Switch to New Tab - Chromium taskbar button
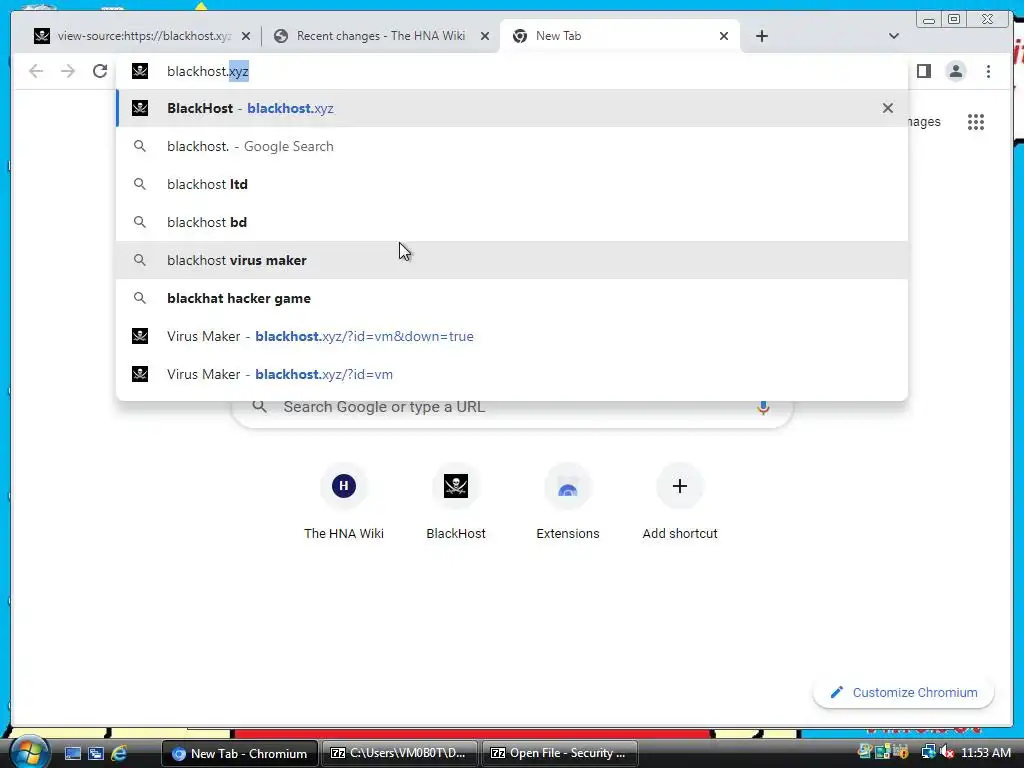 240,754
